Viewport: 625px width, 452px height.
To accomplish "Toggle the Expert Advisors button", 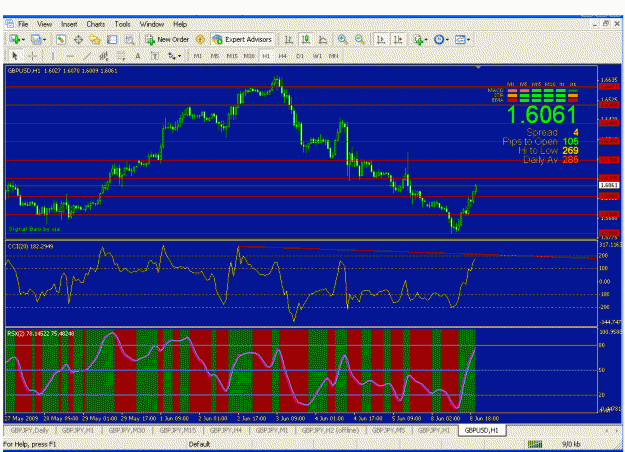I will (242, 39).
